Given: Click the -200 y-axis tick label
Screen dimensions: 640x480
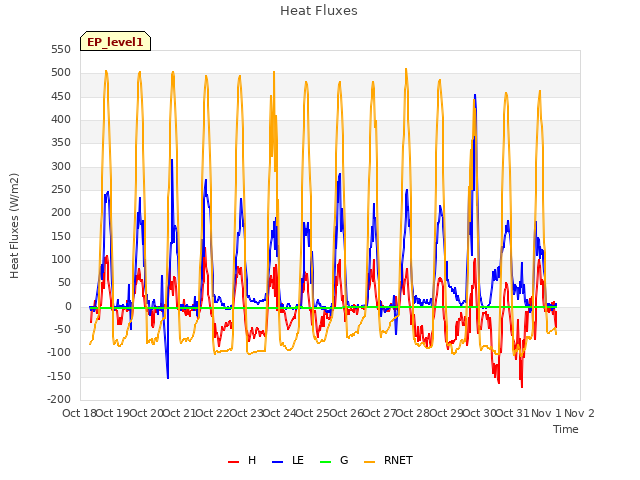Looking at the screenshot, I should pyautogui.click(x=59, y=400).
